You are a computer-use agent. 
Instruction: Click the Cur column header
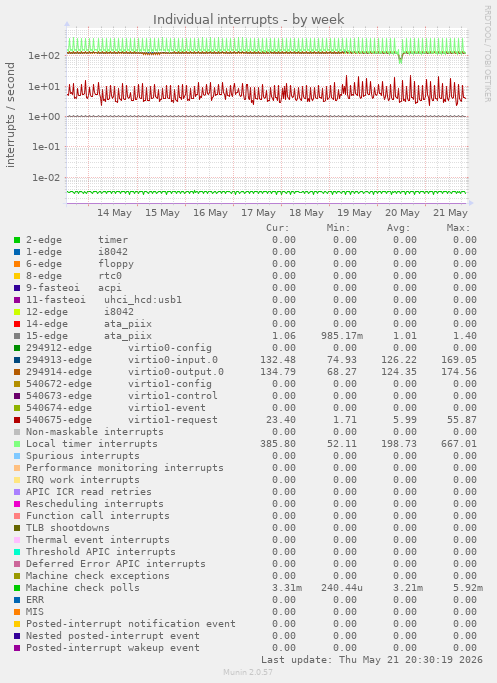pyautogui.click(x=278, y=228)
